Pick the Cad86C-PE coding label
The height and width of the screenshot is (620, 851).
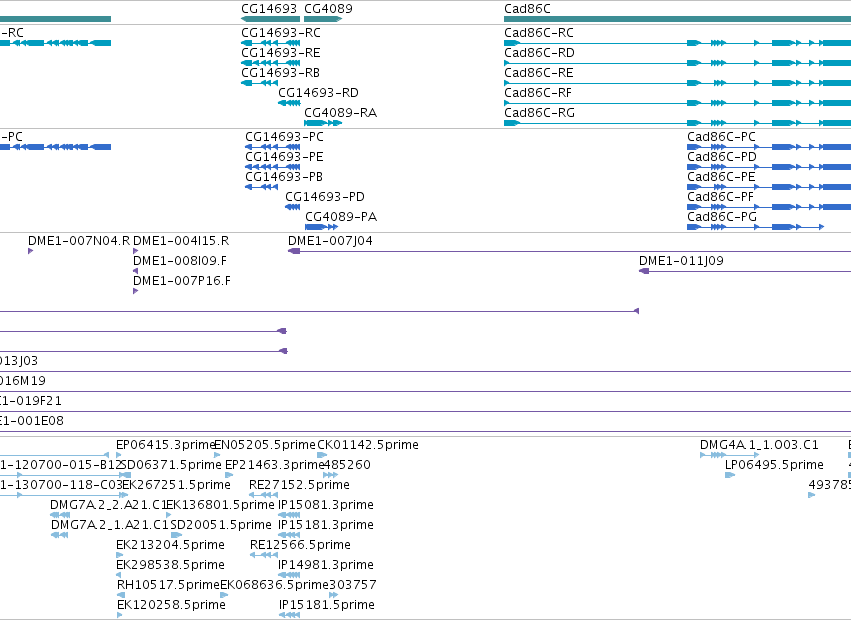point(721,177)
